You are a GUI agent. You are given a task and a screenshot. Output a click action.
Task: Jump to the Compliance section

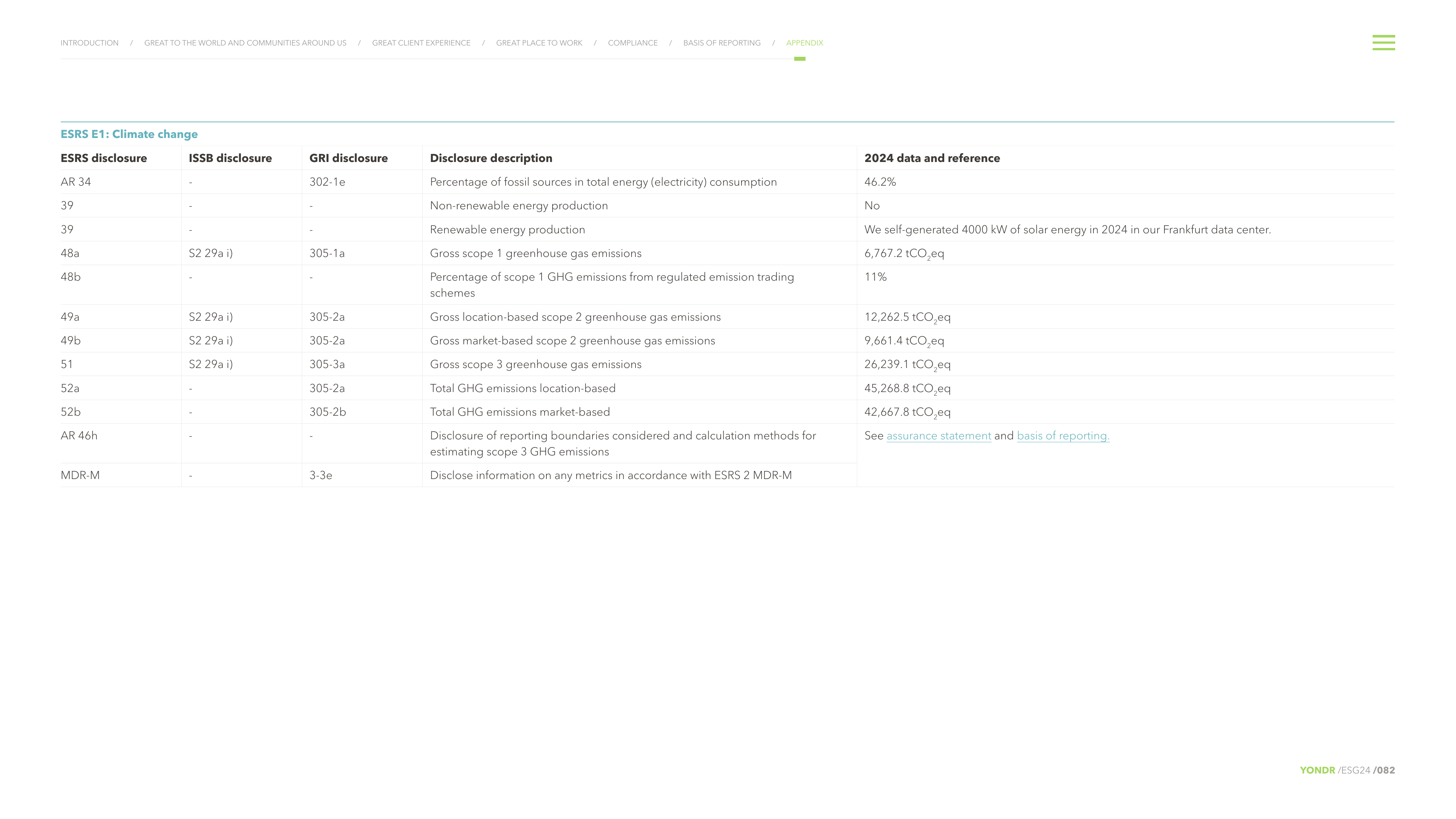point(633,43)
